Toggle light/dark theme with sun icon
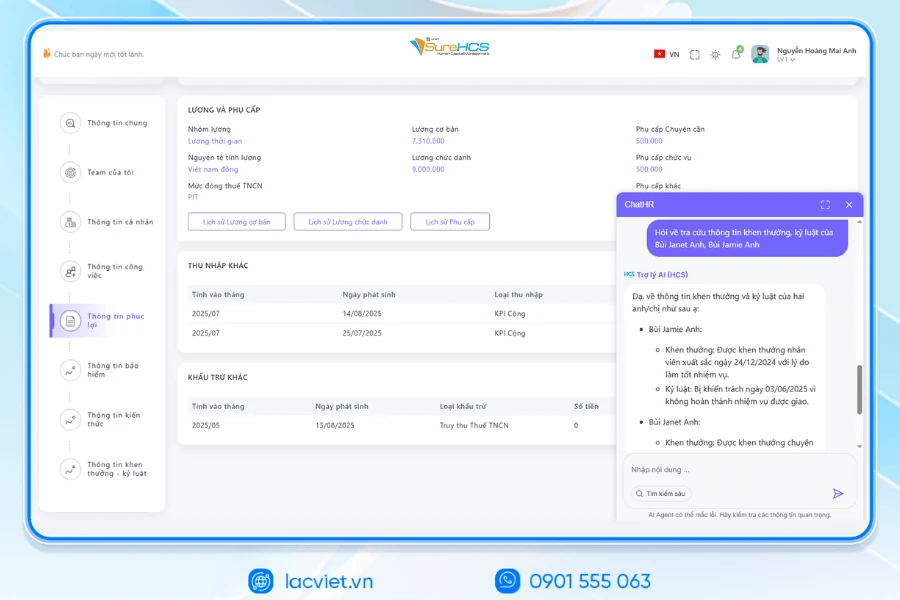This screenshot has width=900, height=600. tap(715, 56)
